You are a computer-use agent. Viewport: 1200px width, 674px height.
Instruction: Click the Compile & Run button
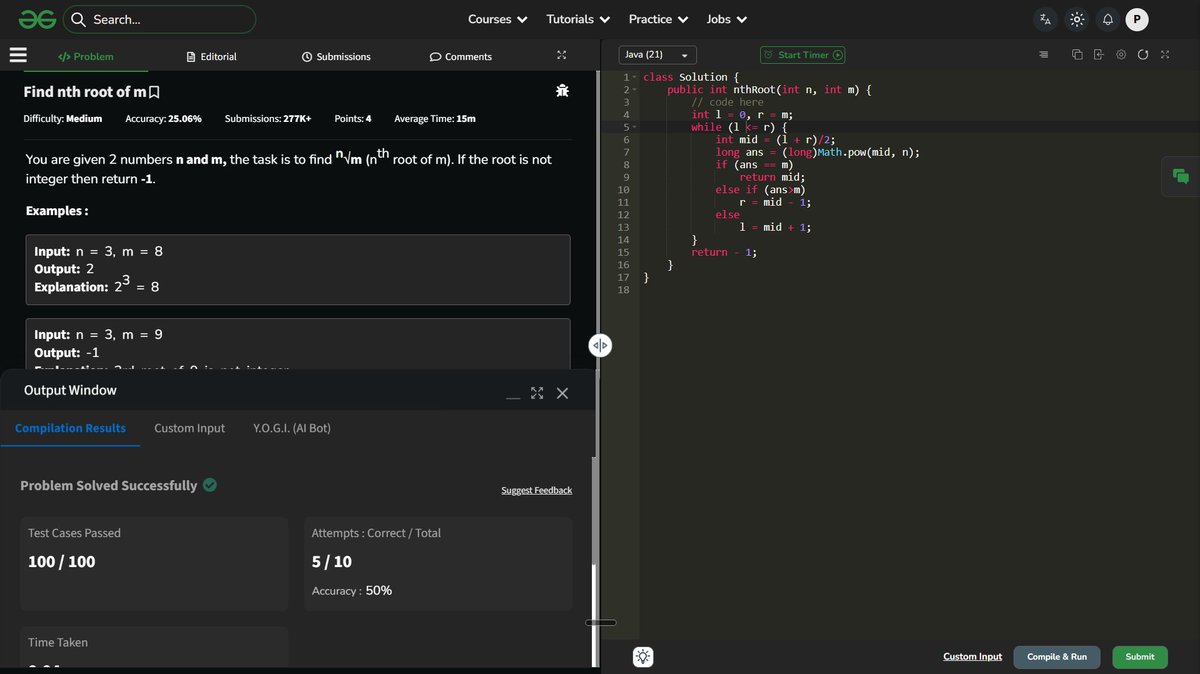click(1057, 657)
